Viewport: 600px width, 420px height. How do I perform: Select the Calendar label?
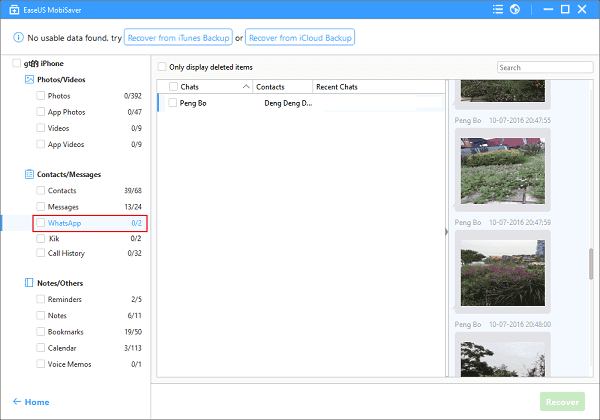[x=62, y=348]
